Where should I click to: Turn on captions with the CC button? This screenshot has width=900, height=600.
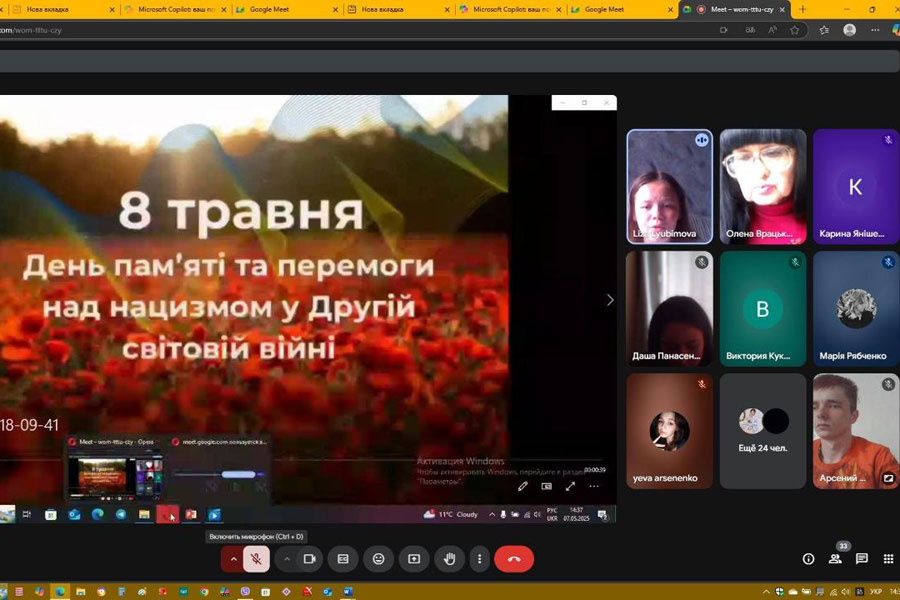(x=343, y=559)
